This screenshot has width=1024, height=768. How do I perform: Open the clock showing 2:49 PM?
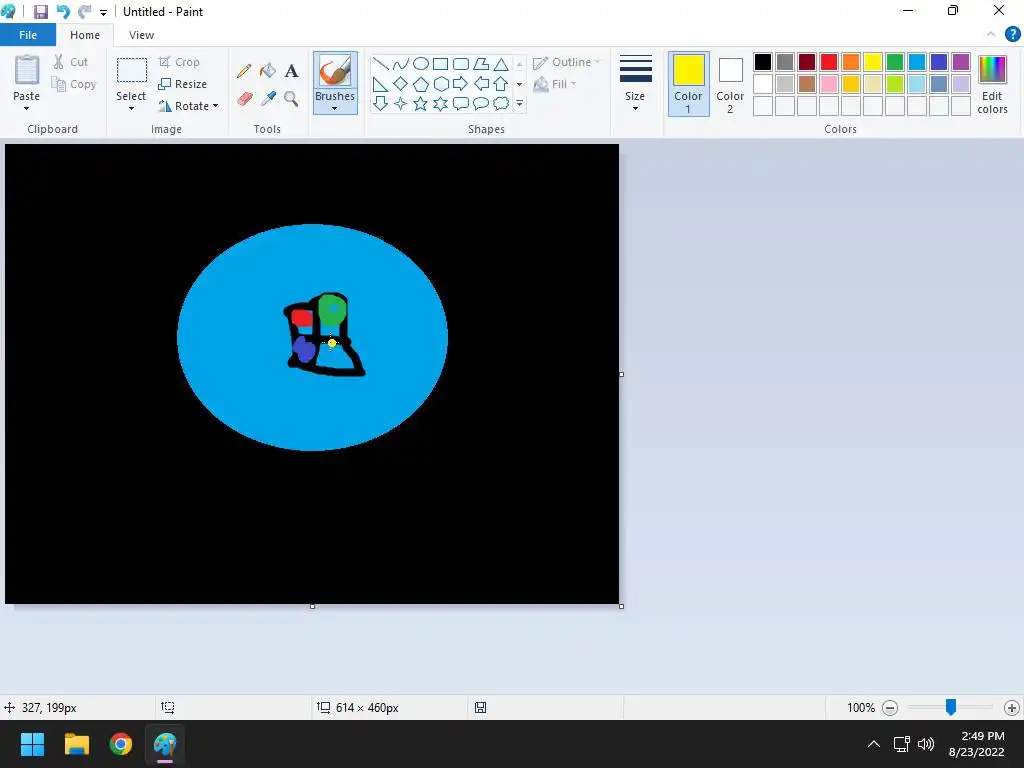tap(977, 744)
